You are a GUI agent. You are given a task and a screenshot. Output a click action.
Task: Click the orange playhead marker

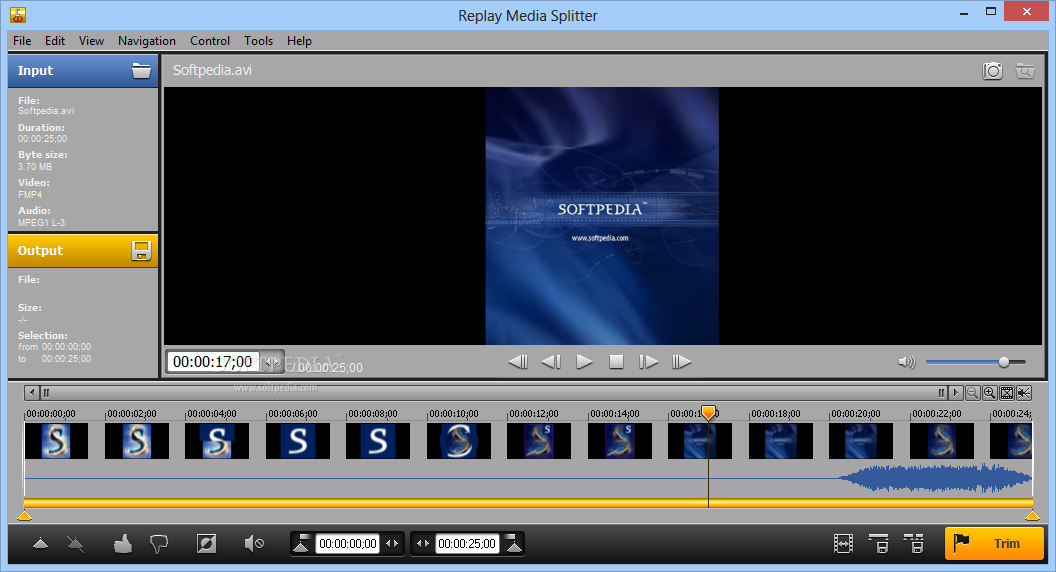pyautogui.click(x=708, y=412)
